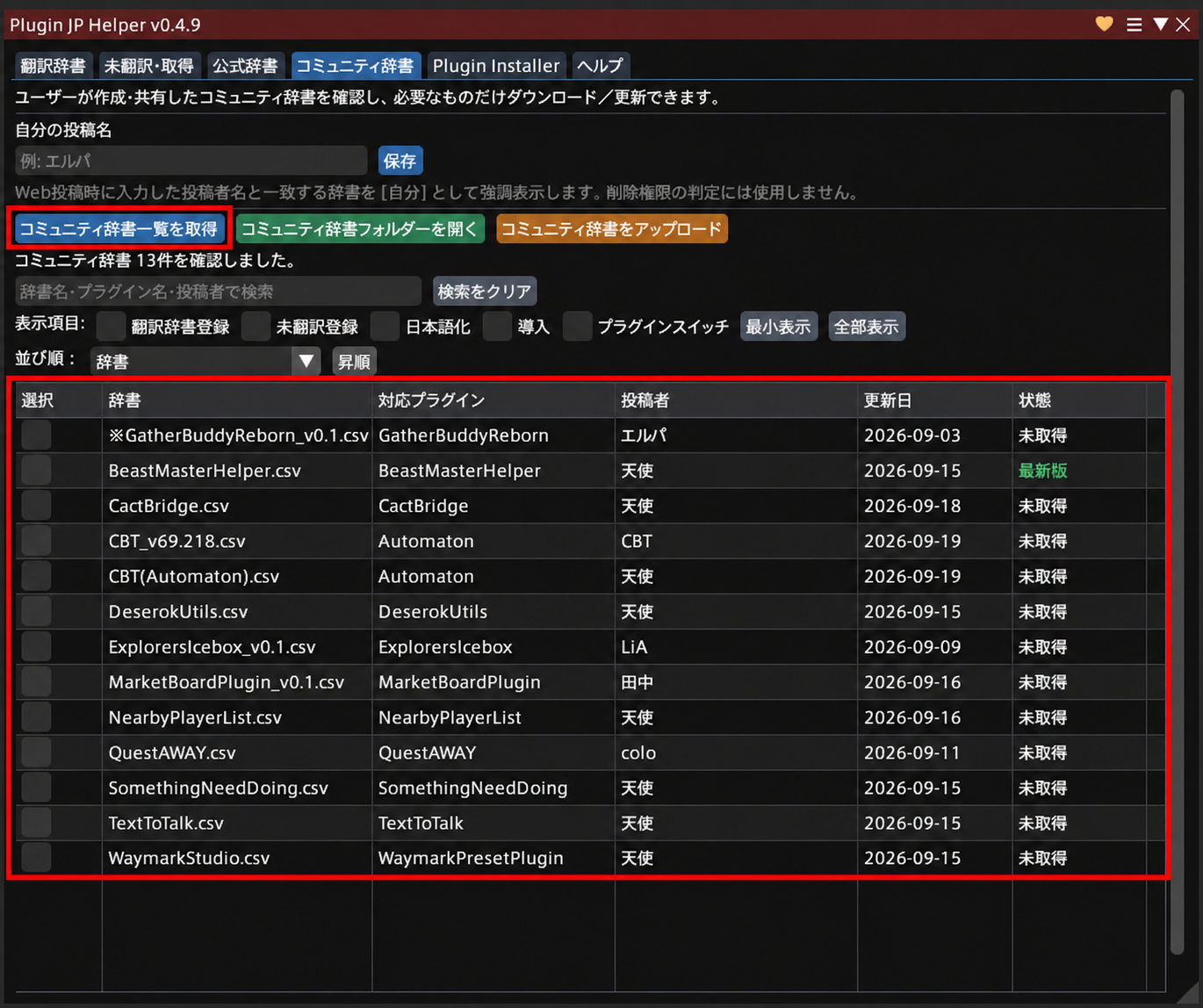
Task: Collapse window using the triangle icon
Action: click(x=1160, y=25)
